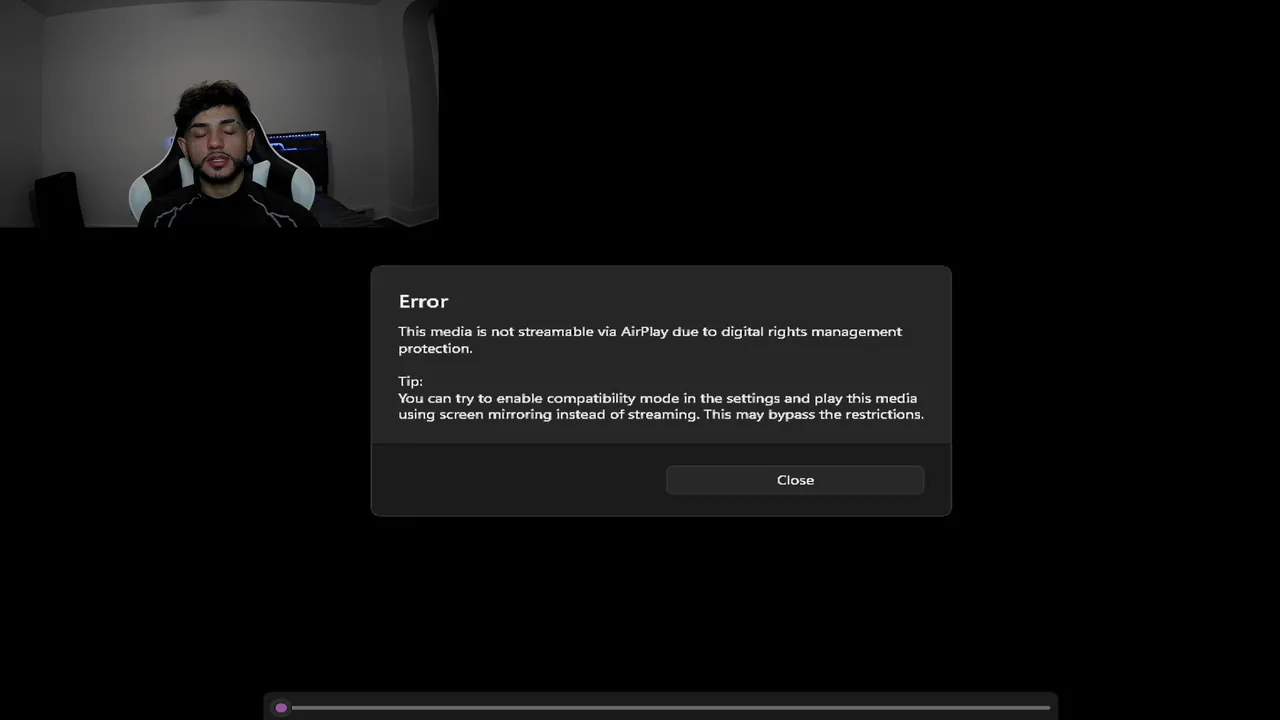Click the "Error" dialog title
The width and height of the screenshot is (1280, 720).
pyautogui.click(x=423, y=301)
